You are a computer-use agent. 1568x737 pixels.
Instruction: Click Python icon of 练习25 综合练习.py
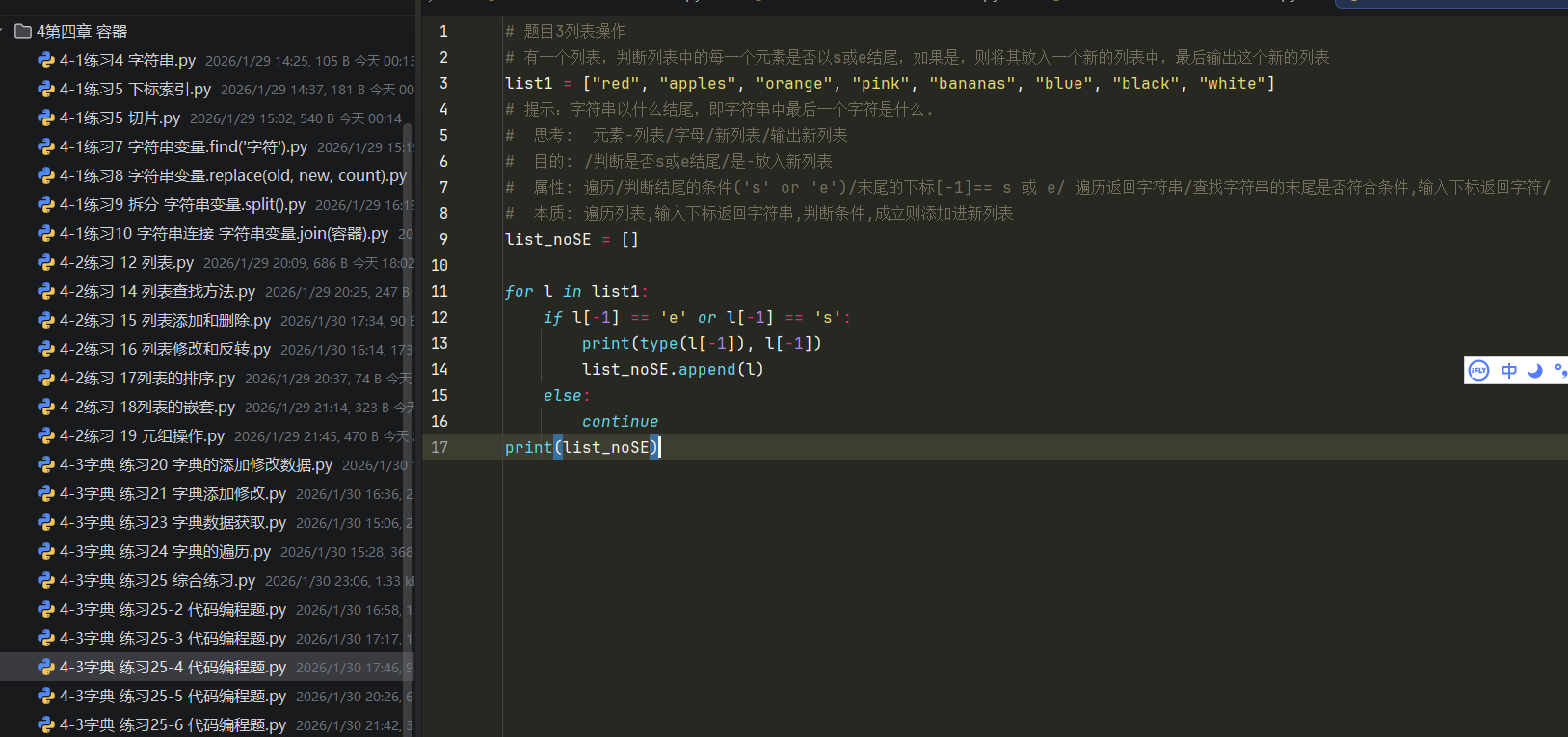45,580
